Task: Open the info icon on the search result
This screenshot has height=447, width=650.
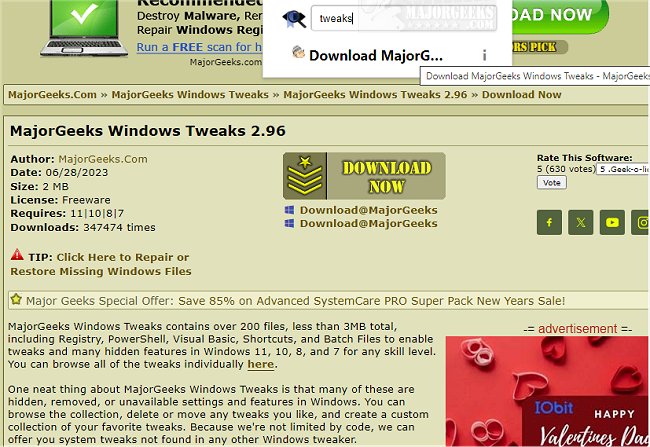Action: pos(484,55)
